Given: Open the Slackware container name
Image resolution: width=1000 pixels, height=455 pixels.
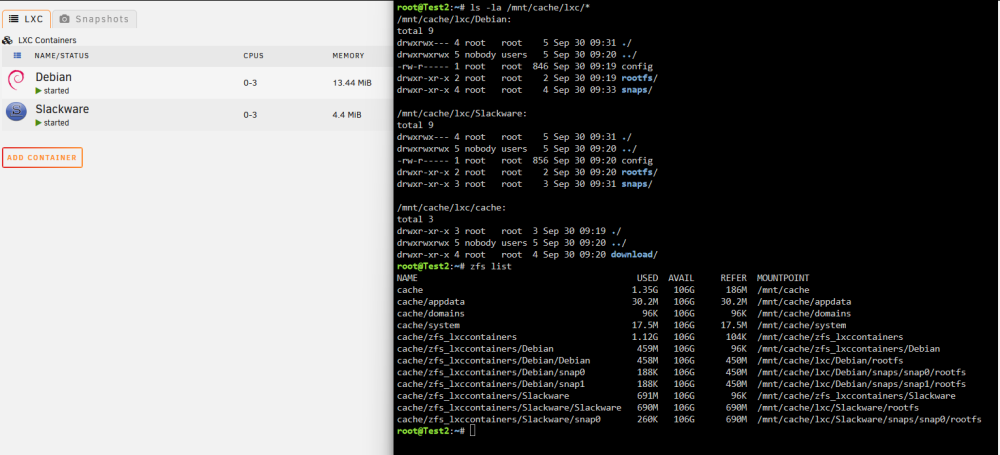Looking at the screenshot, I should tap(62, 109).
